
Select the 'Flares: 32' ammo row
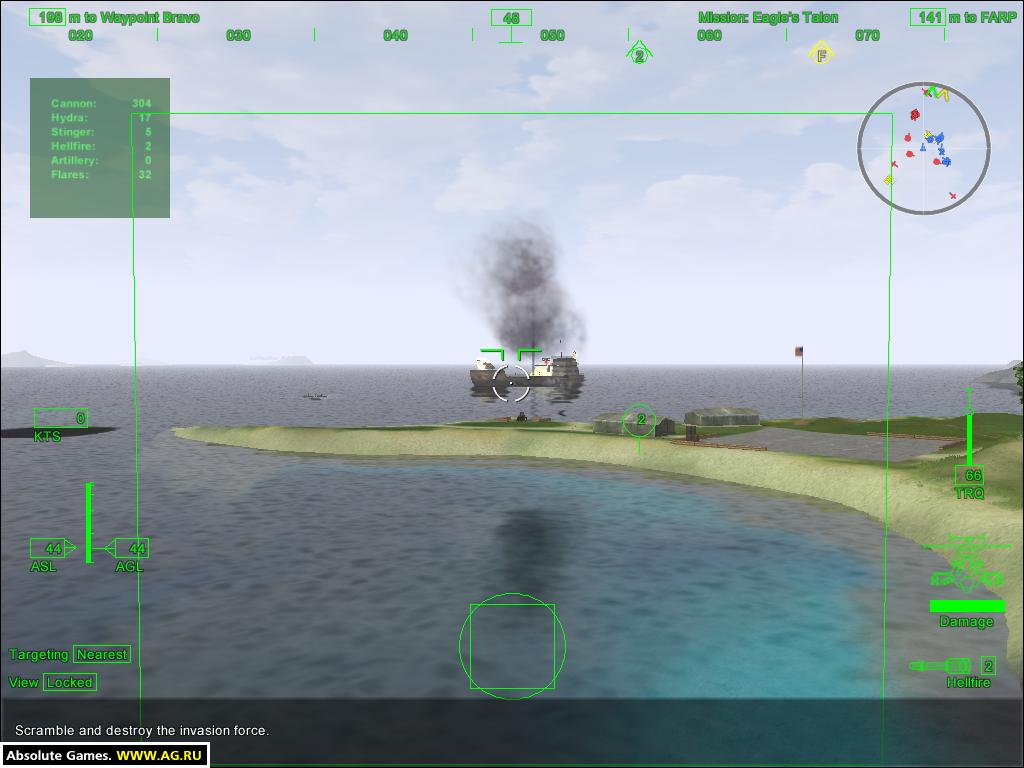pos(101,175)
